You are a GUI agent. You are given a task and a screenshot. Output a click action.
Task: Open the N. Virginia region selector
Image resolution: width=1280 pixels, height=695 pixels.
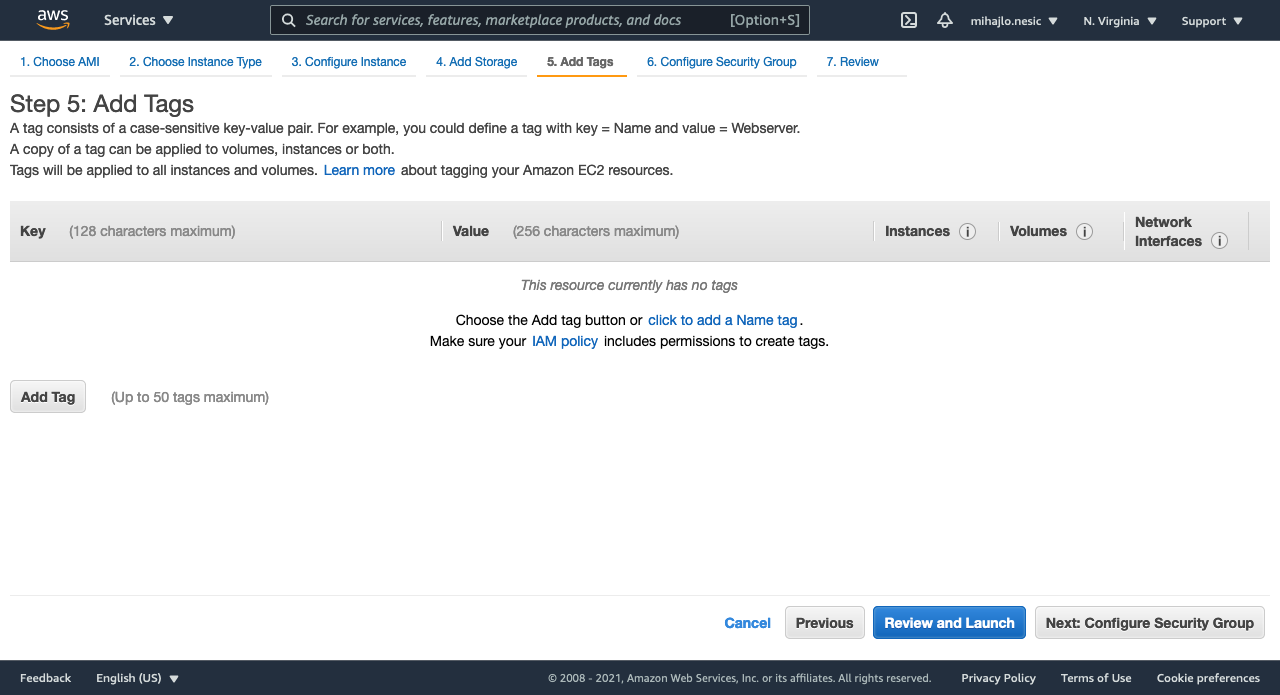tap(1120, 21)
